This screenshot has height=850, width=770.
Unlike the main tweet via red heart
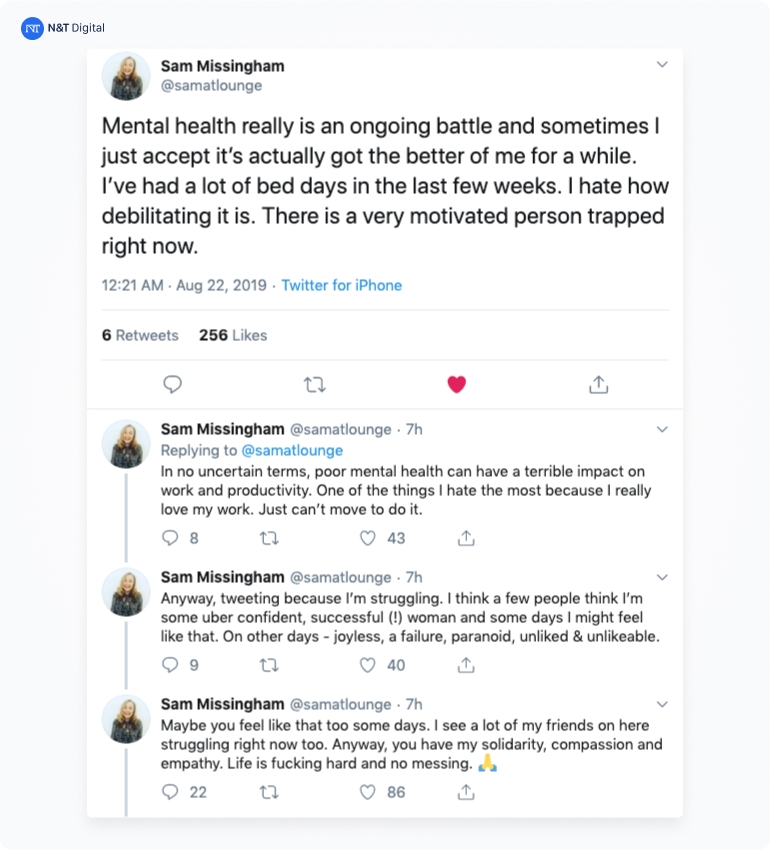tap(456, 384)
